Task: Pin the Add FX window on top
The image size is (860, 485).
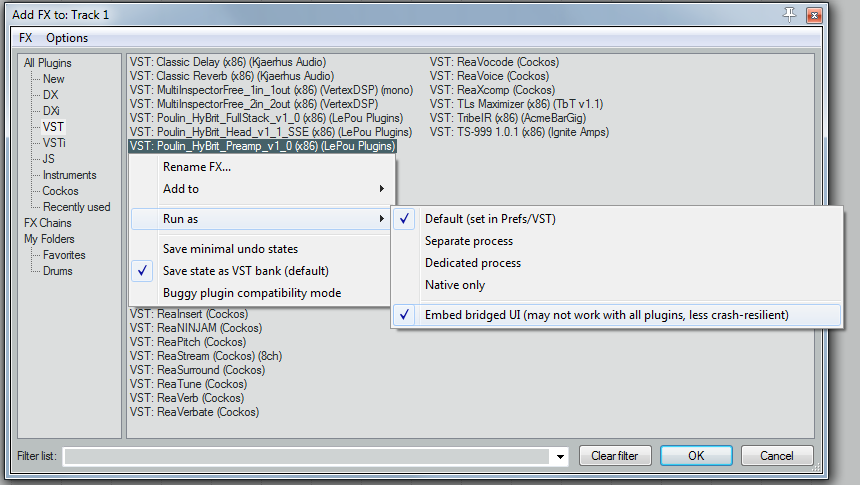Action: 789,15
